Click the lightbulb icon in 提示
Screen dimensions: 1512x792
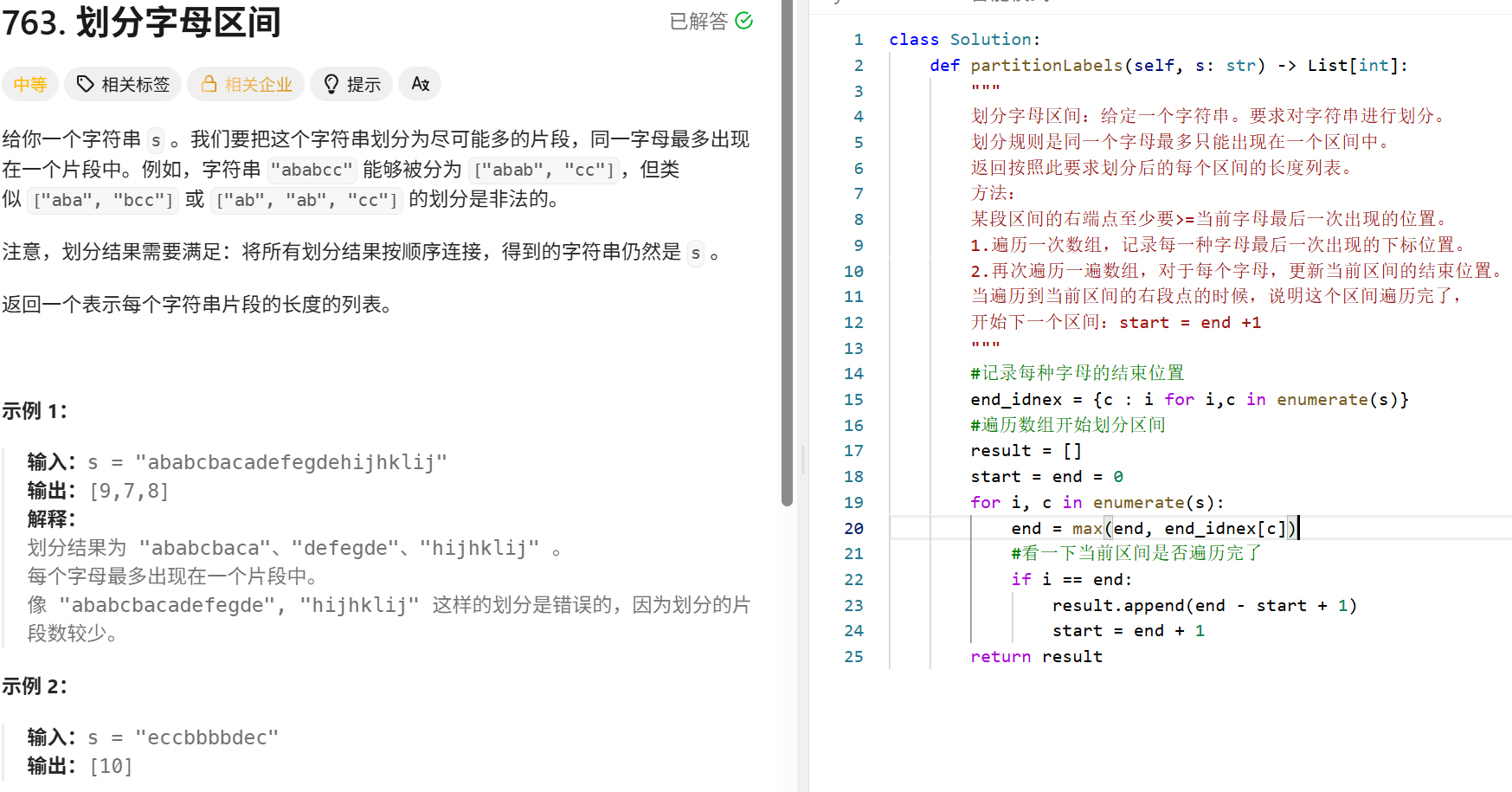click(x=331, y=84)
